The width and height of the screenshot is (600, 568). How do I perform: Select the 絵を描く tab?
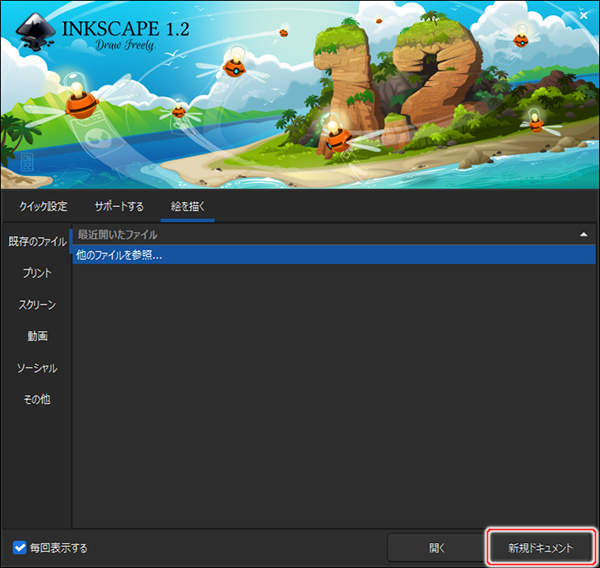(x=188, y=207)
